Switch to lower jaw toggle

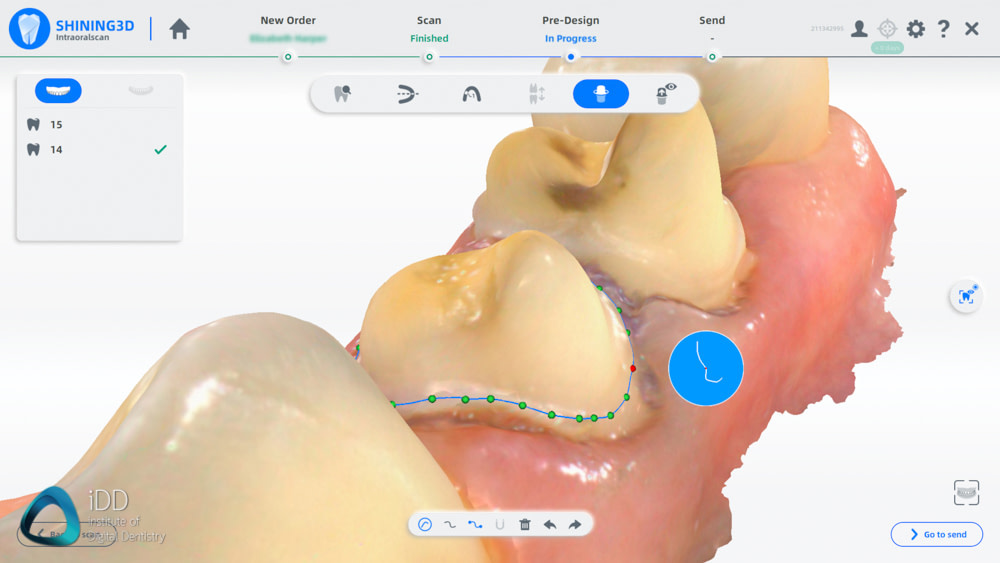pos(141,91)
